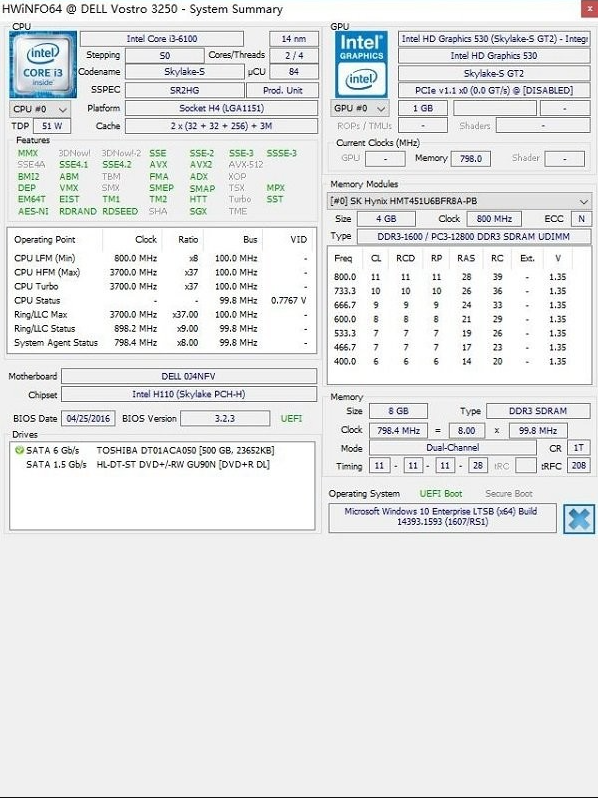This screenshot has width=598, height=798.
Task: Expand the SK Hynix memory module dropdown
Action: tap(459, 201)
